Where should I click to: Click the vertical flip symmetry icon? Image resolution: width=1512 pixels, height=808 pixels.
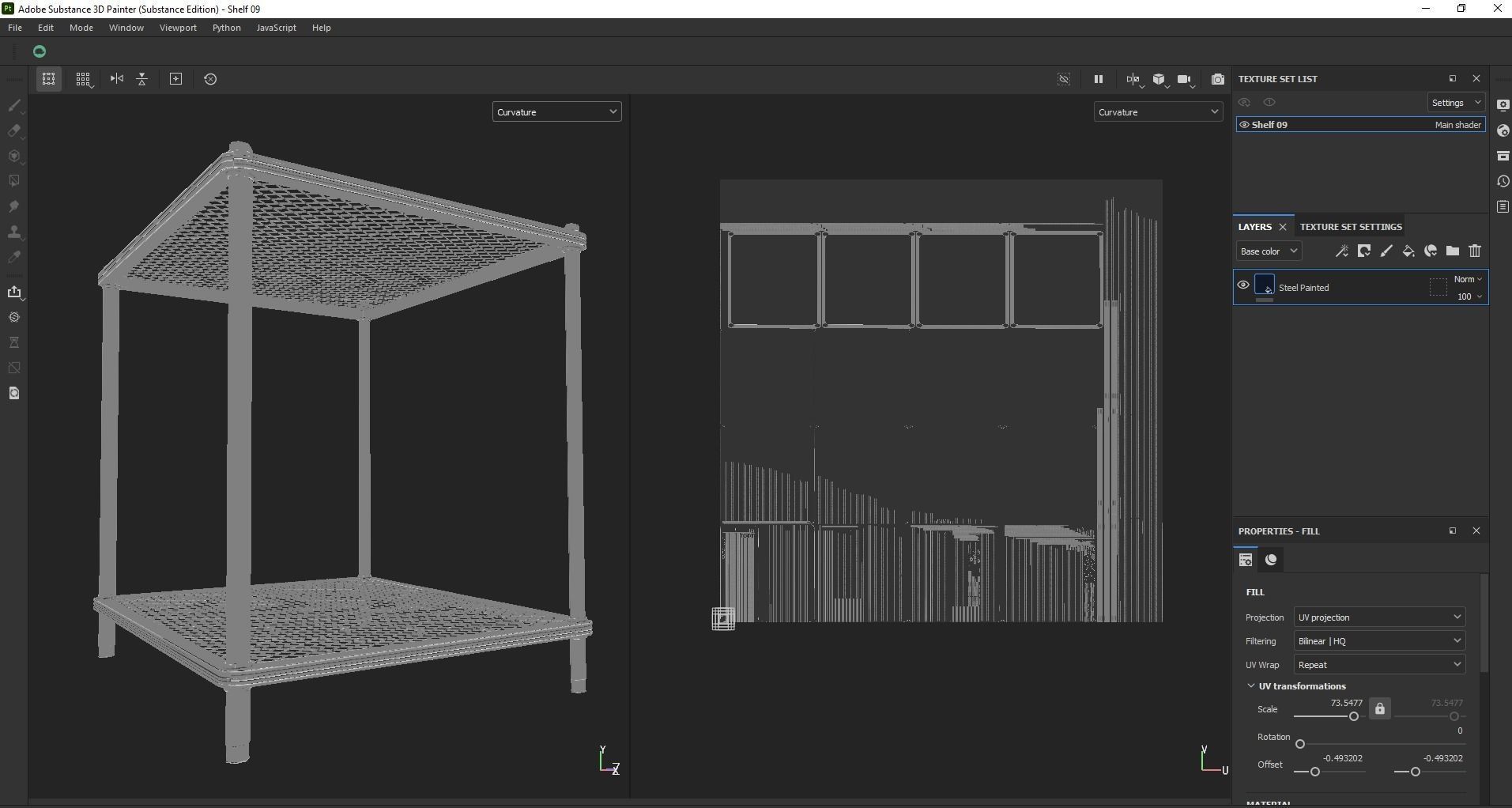tap(142, 79)
